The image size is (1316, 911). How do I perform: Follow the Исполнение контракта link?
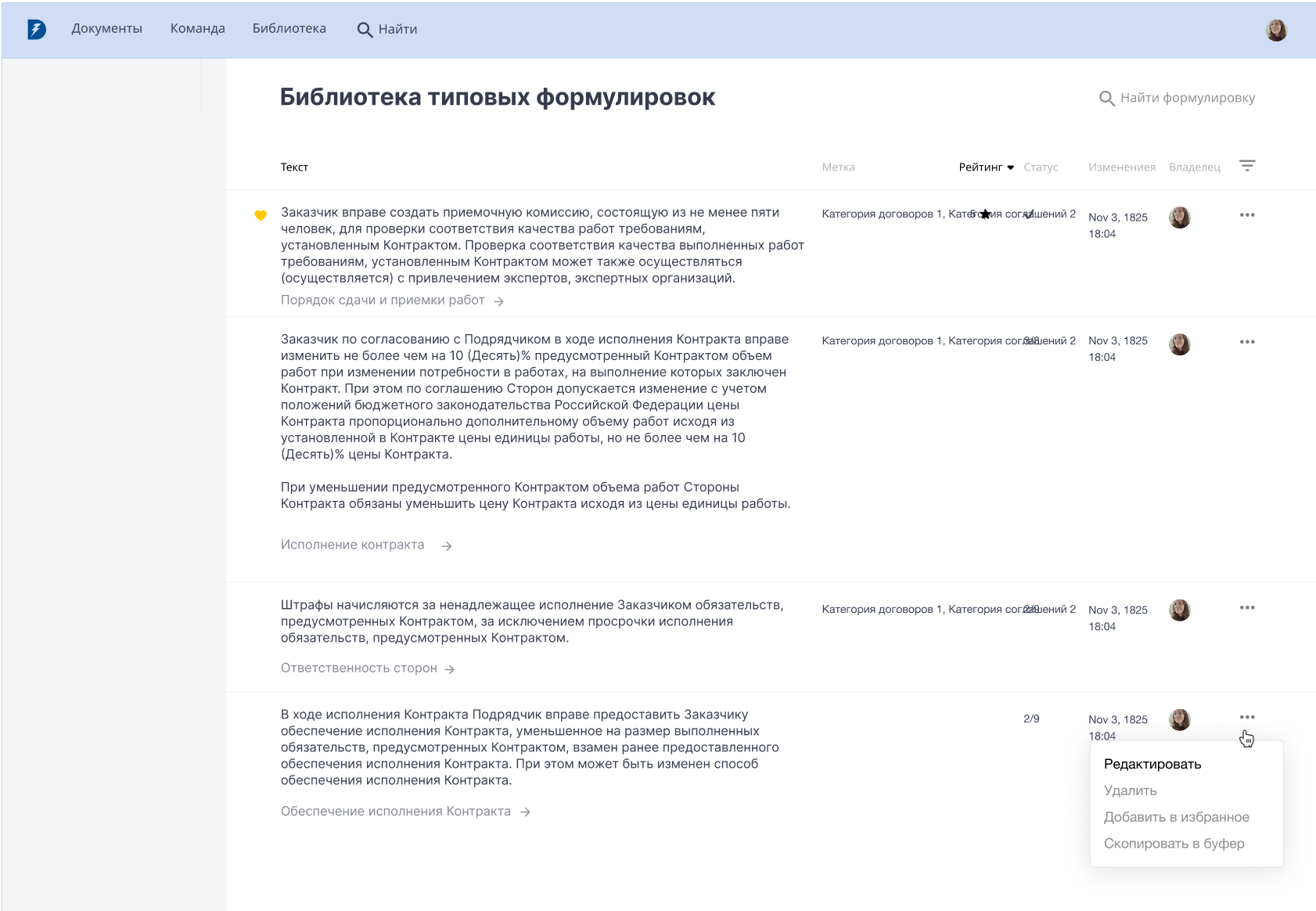(351, 544)
